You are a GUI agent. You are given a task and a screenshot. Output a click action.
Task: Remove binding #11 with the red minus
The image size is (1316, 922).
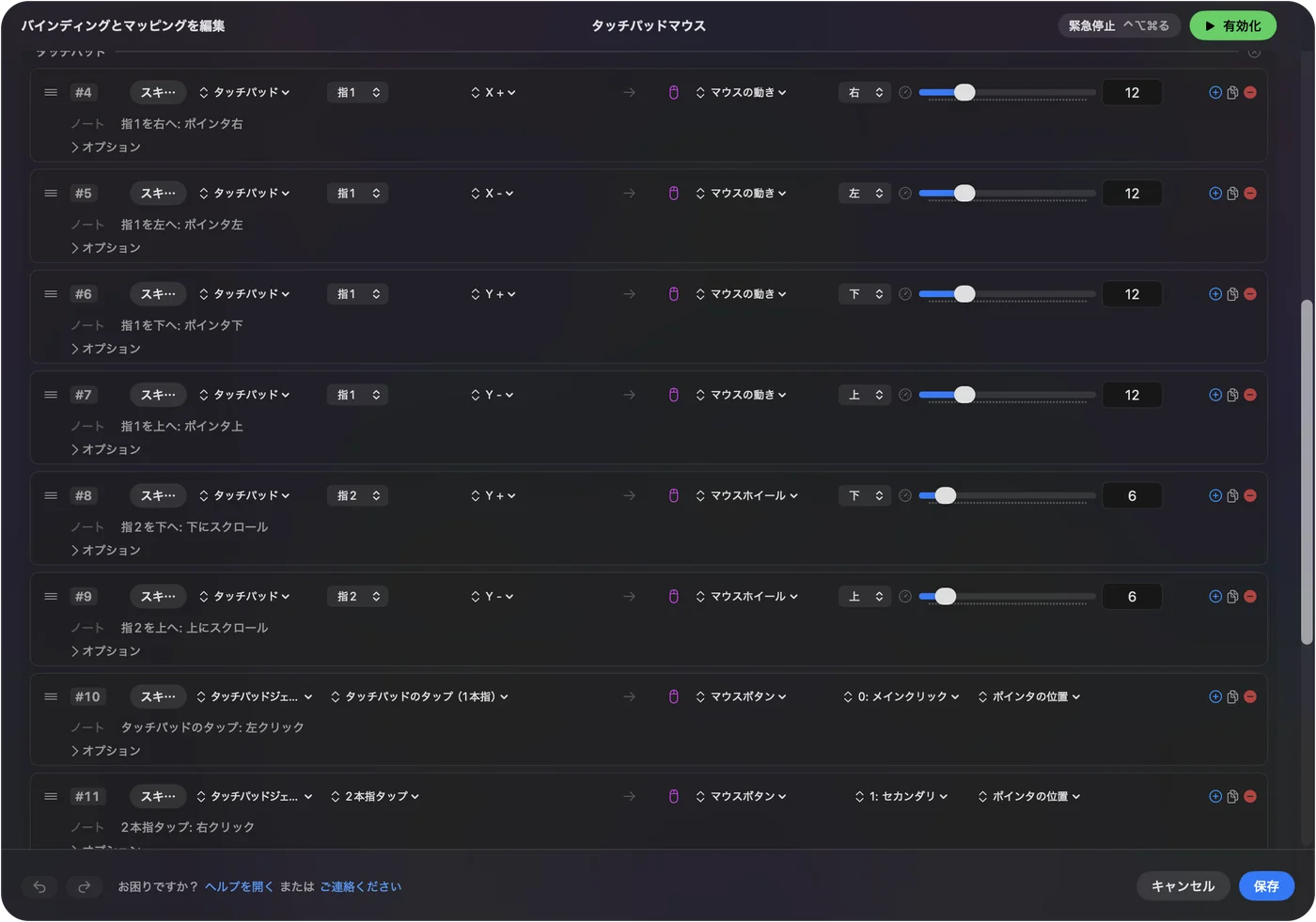tap(1250, 796)
